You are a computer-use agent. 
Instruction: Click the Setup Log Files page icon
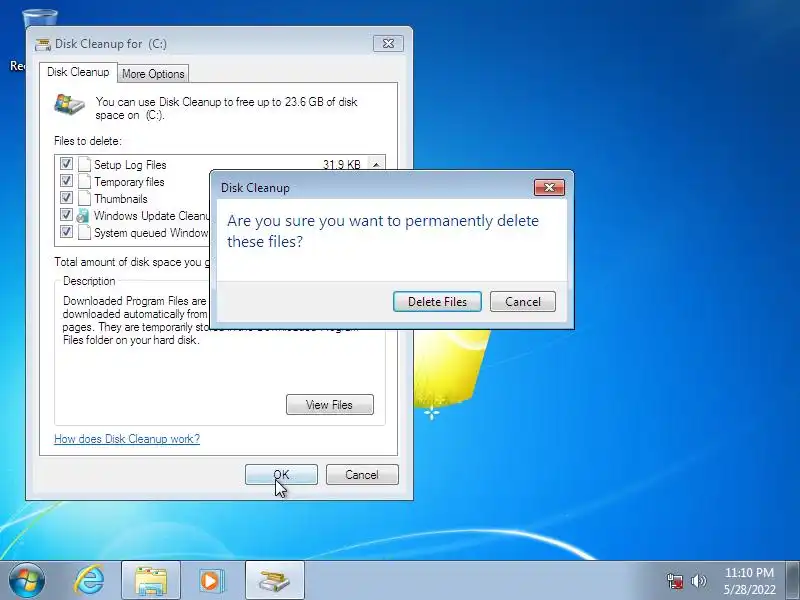(85, 164)
